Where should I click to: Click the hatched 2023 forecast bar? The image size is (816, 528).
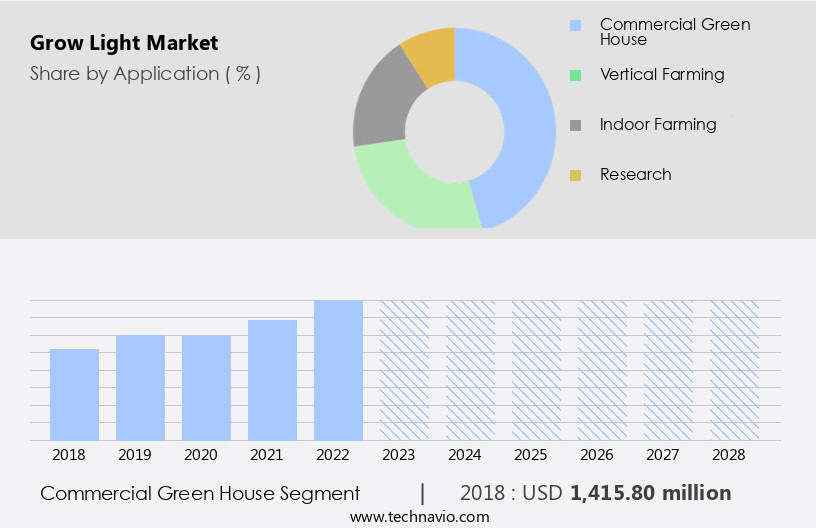click(x=404, y=370)
